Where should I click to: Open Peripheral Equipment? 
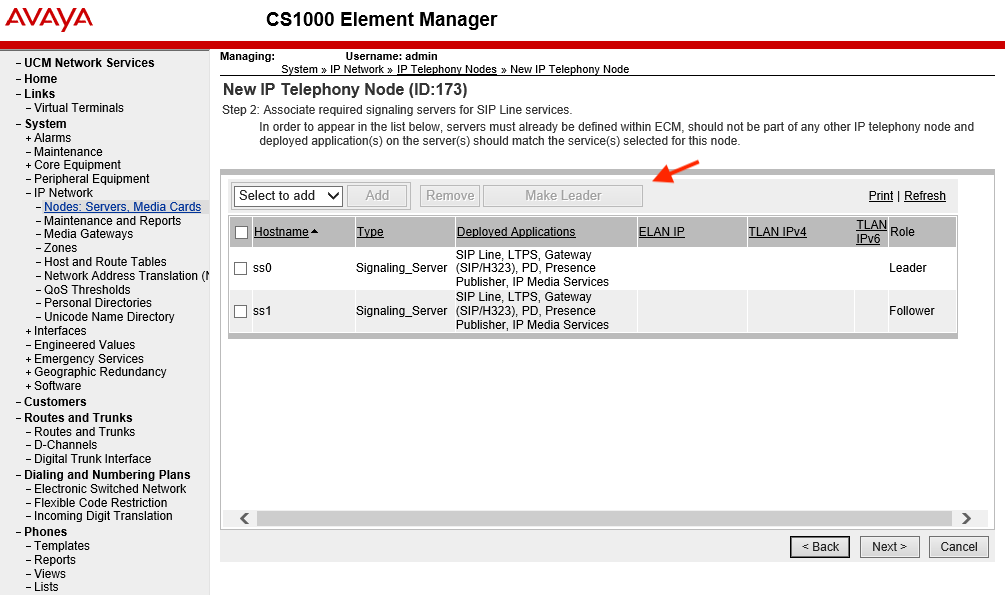tap(92, 179)
